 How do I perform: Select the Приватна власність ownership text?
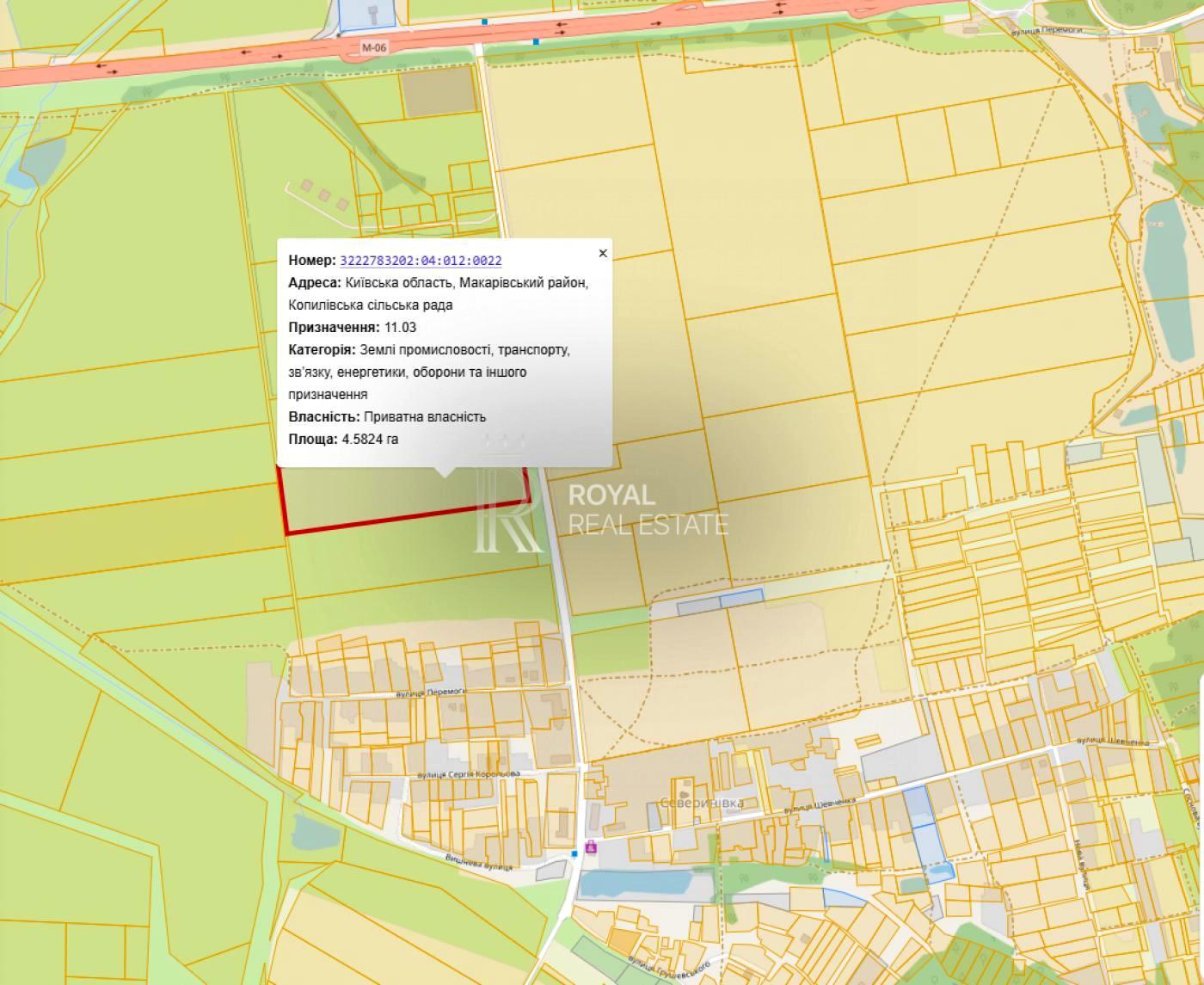click(425, 417)
